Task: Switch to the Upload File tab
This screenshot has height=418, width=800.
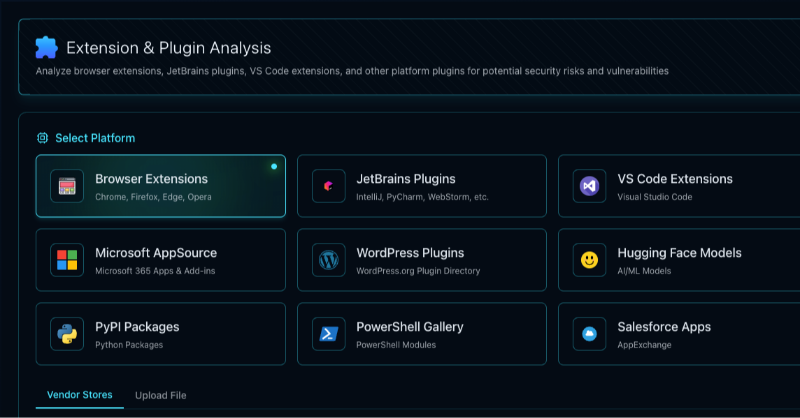Action: (161, 396)
